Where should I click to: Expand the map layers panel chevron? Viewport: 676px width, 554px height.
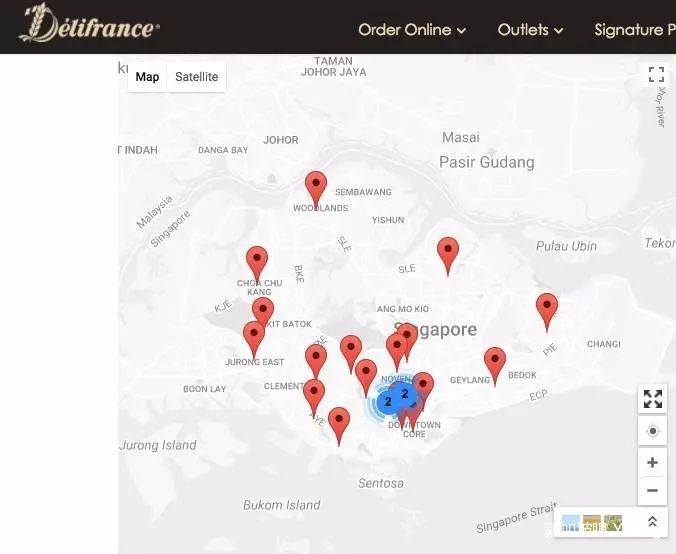(652, 522)
